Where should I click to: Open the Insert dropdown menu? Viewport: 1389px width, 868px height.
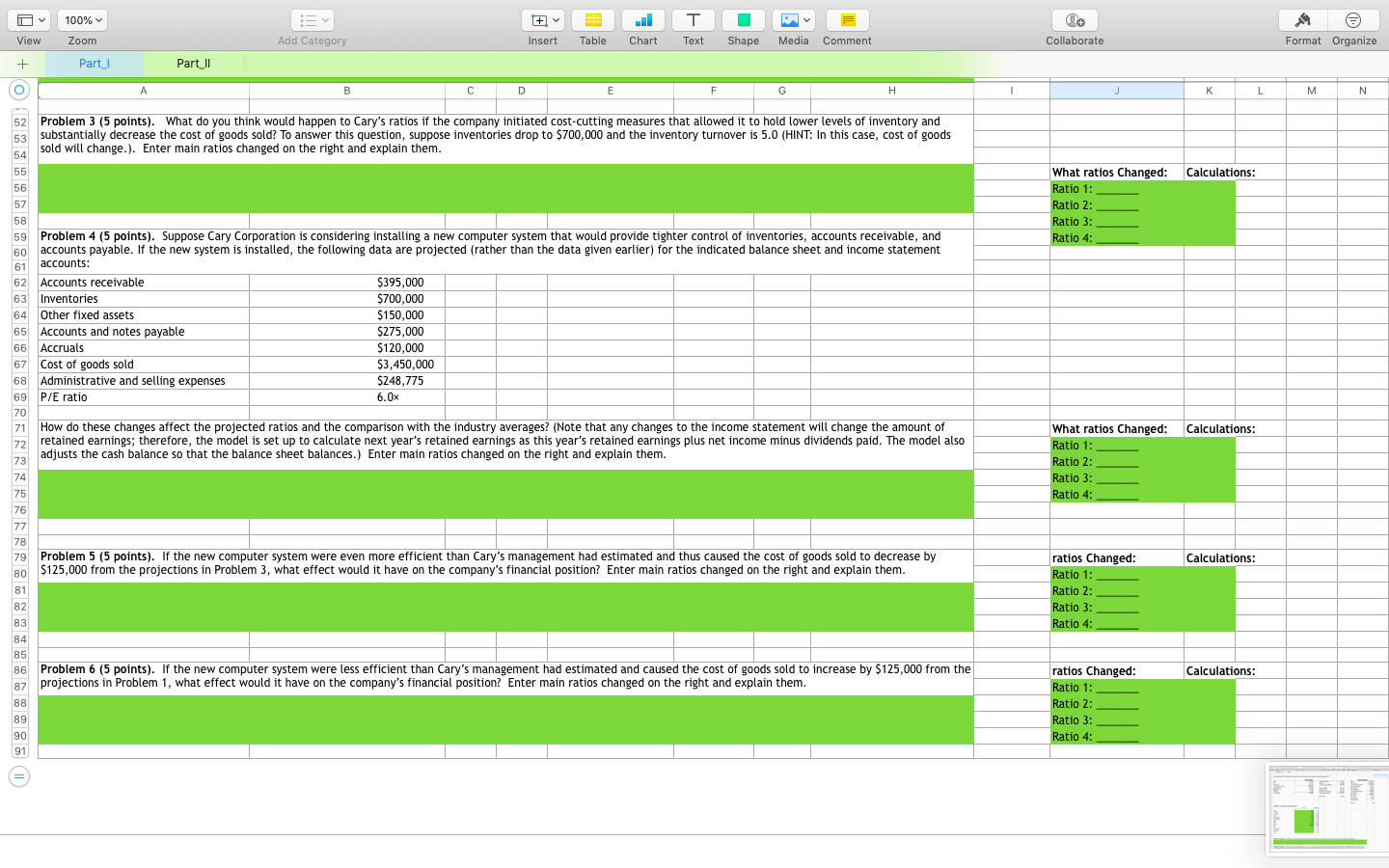coord(542,19)
